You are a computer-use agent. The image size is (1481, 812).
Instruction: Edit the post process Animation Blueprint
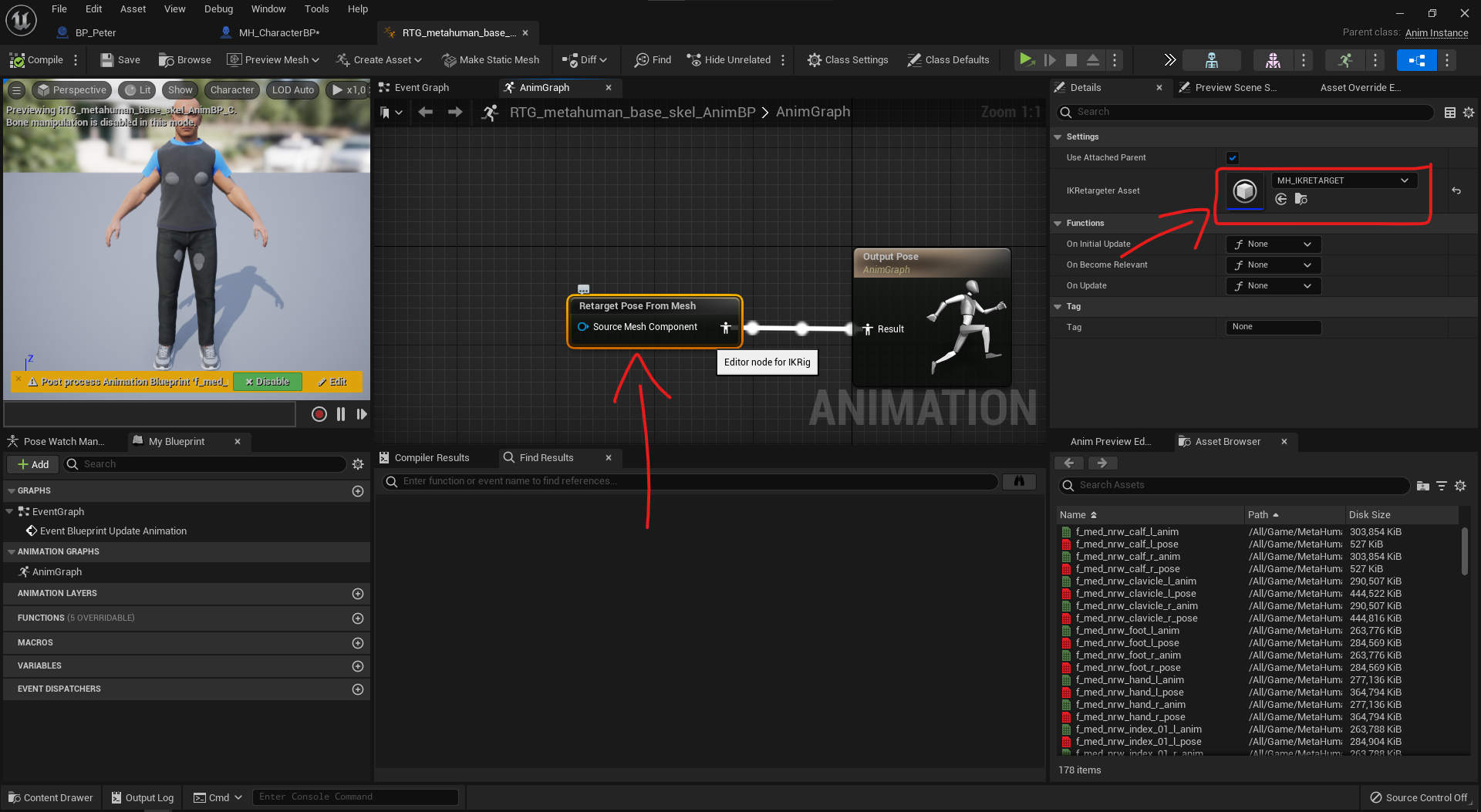(x=332, y=382)
